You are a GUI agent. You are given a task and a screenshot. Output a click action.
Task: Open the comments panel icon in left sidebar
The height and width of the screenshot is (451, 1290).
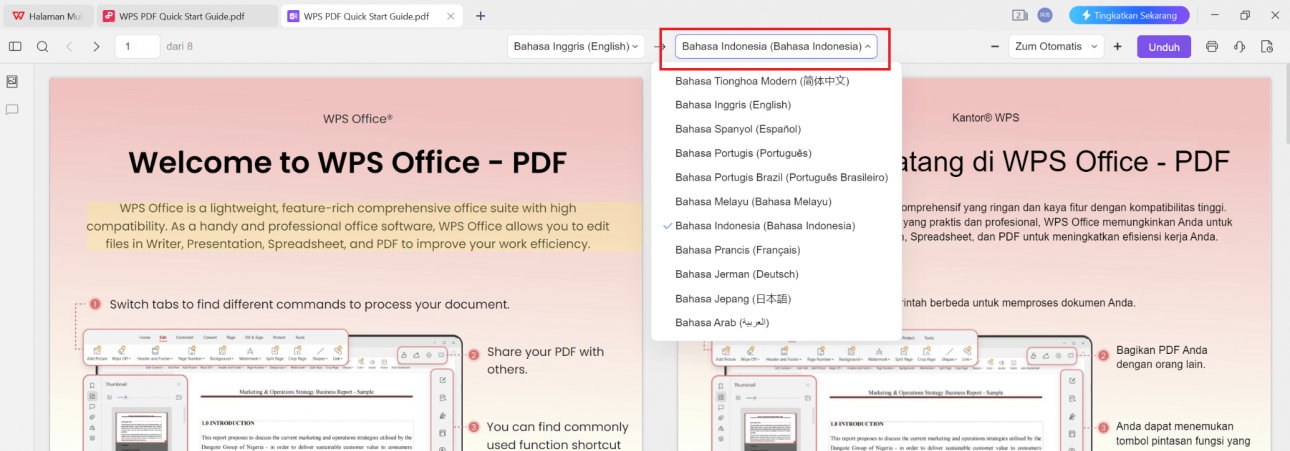[x=13, y=109]
